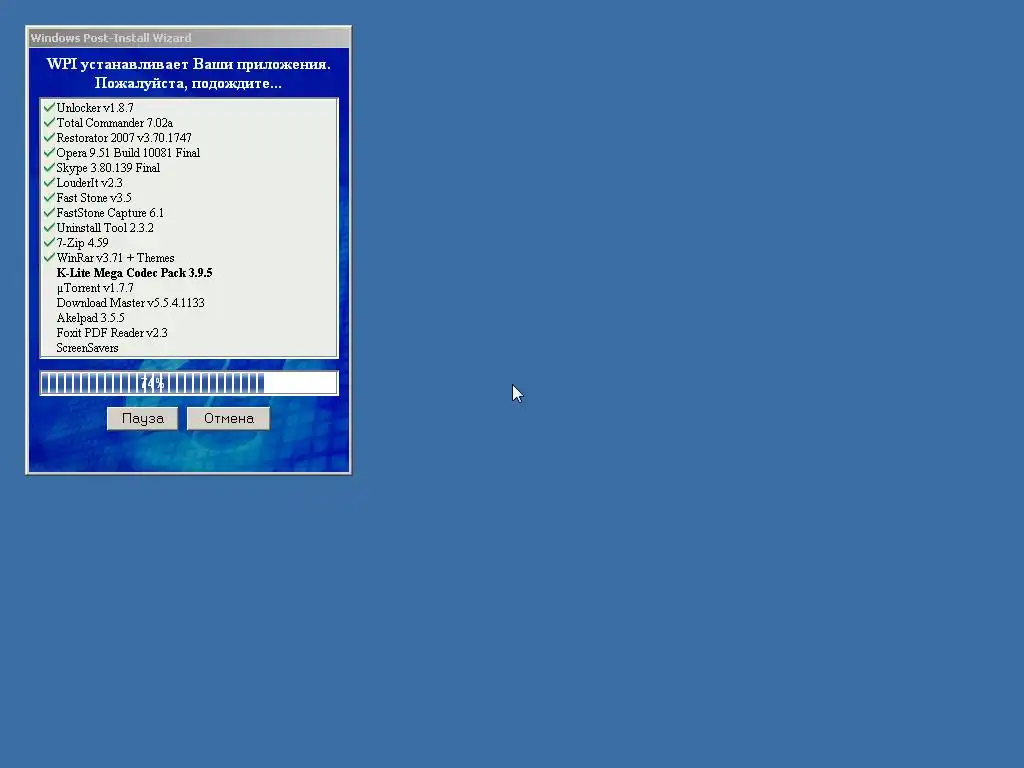Select the Akelpad 3.5.5 entry
Viewport: 1024px width, 768px height.
(x=90, y=318)
